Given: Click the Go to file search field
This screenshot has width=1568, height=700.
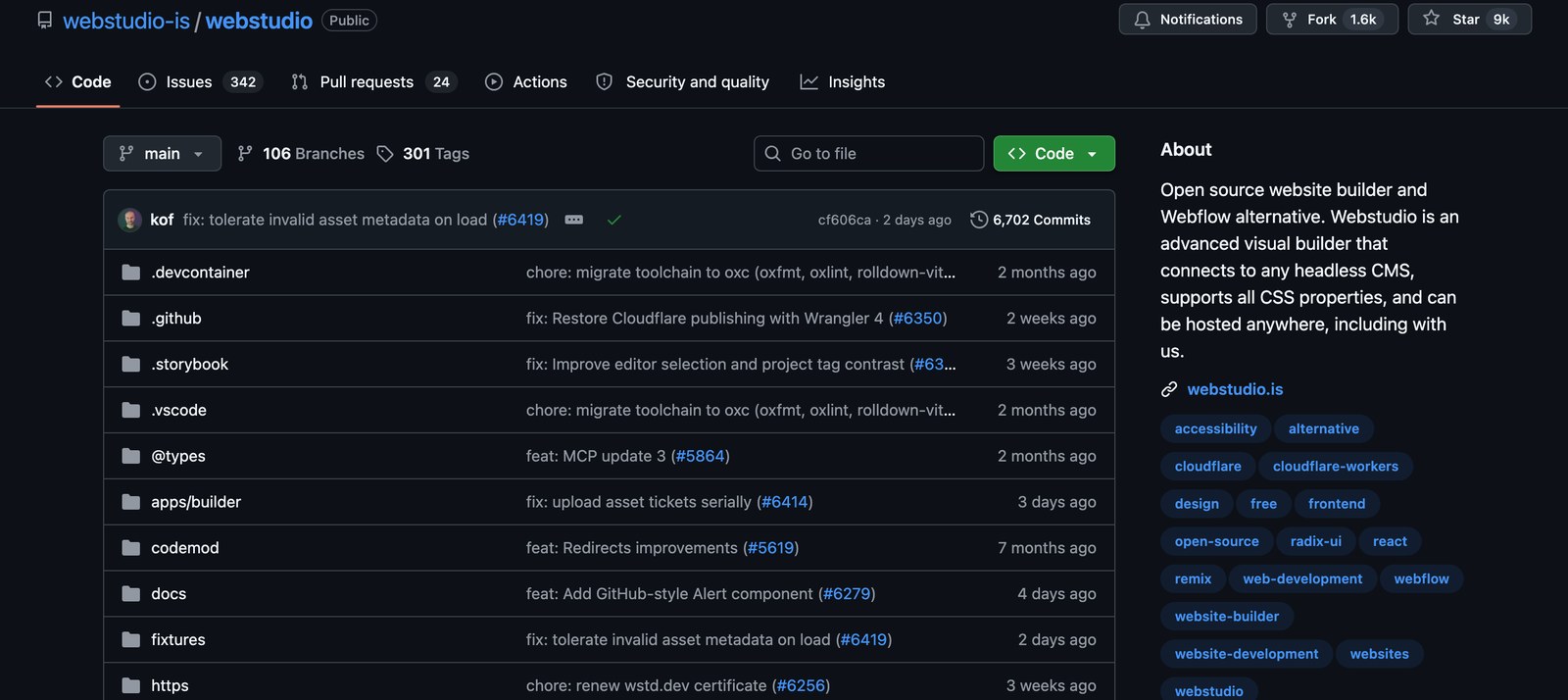Looking at the screenshot, I should (868, 153).
